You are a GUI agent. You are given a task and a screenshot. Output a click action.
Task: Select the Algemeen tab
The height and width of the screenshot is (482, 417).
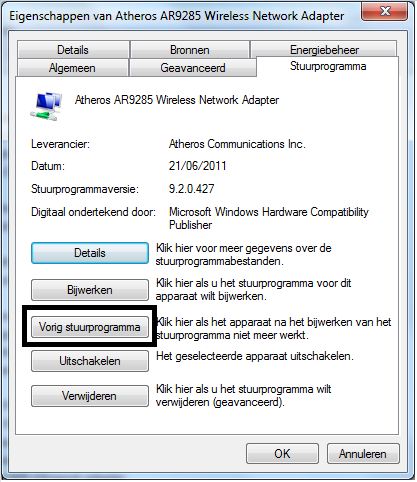pyautogui.click(x=72, y=68)
